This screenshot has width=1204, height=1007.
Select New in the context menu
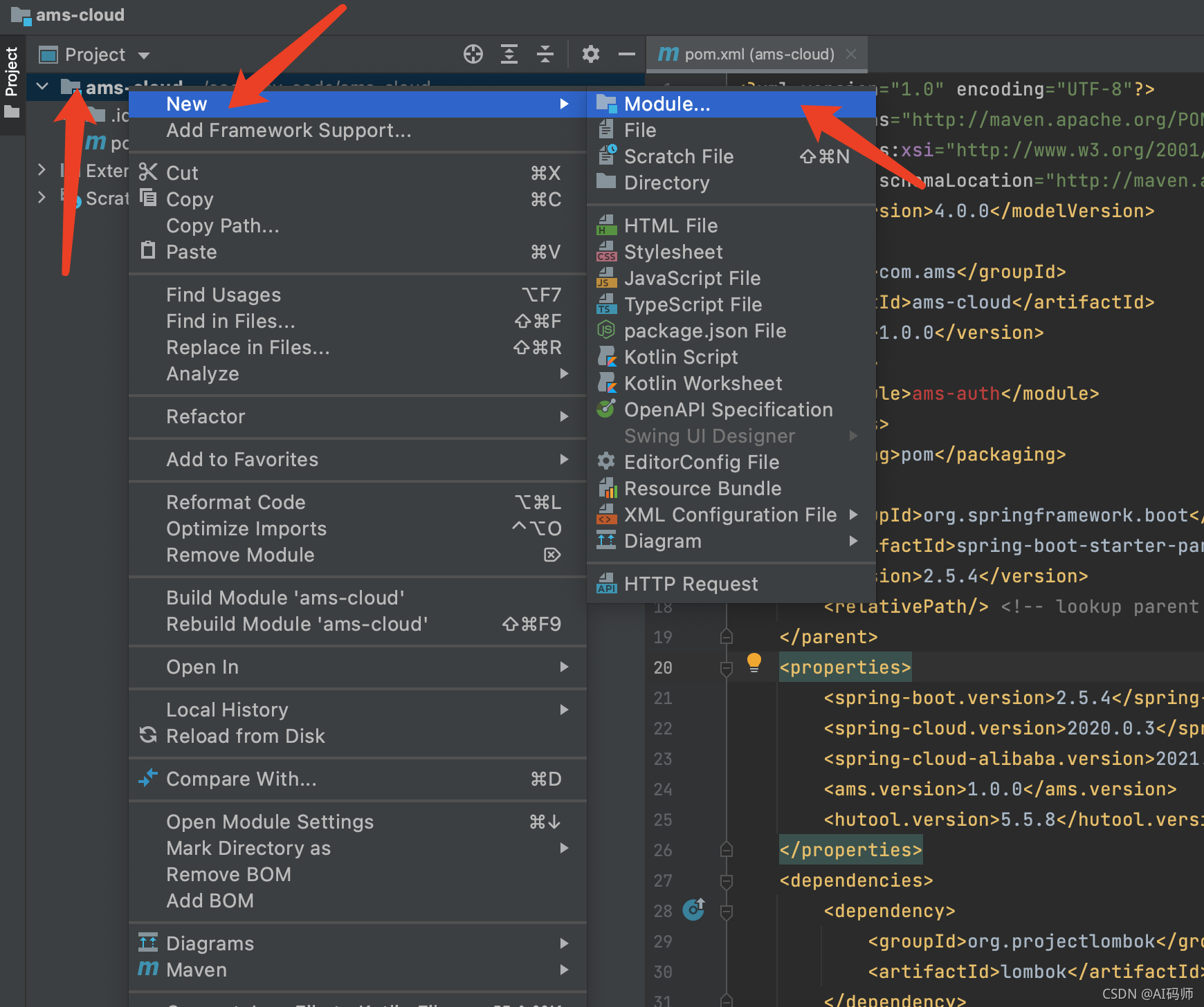point(358,104)
